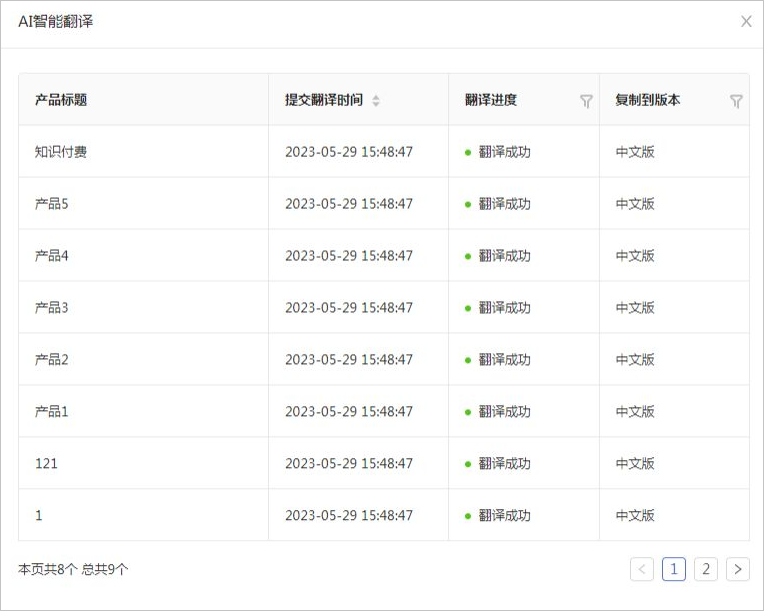This screenshot has height=611, width=764.
Task: Switch to page 2
Action: point(706,569)
